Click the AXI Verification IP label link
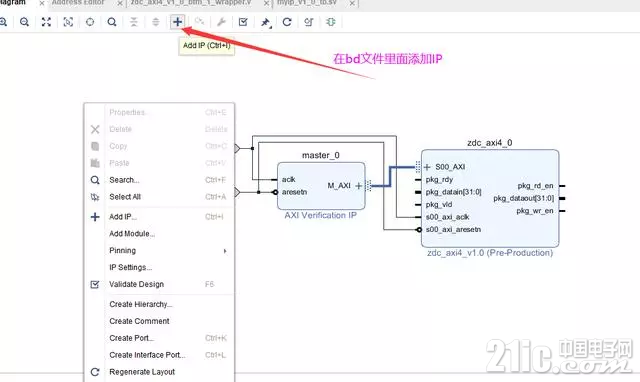The height and width of the screenshot is (382, 640). point(320,215)
